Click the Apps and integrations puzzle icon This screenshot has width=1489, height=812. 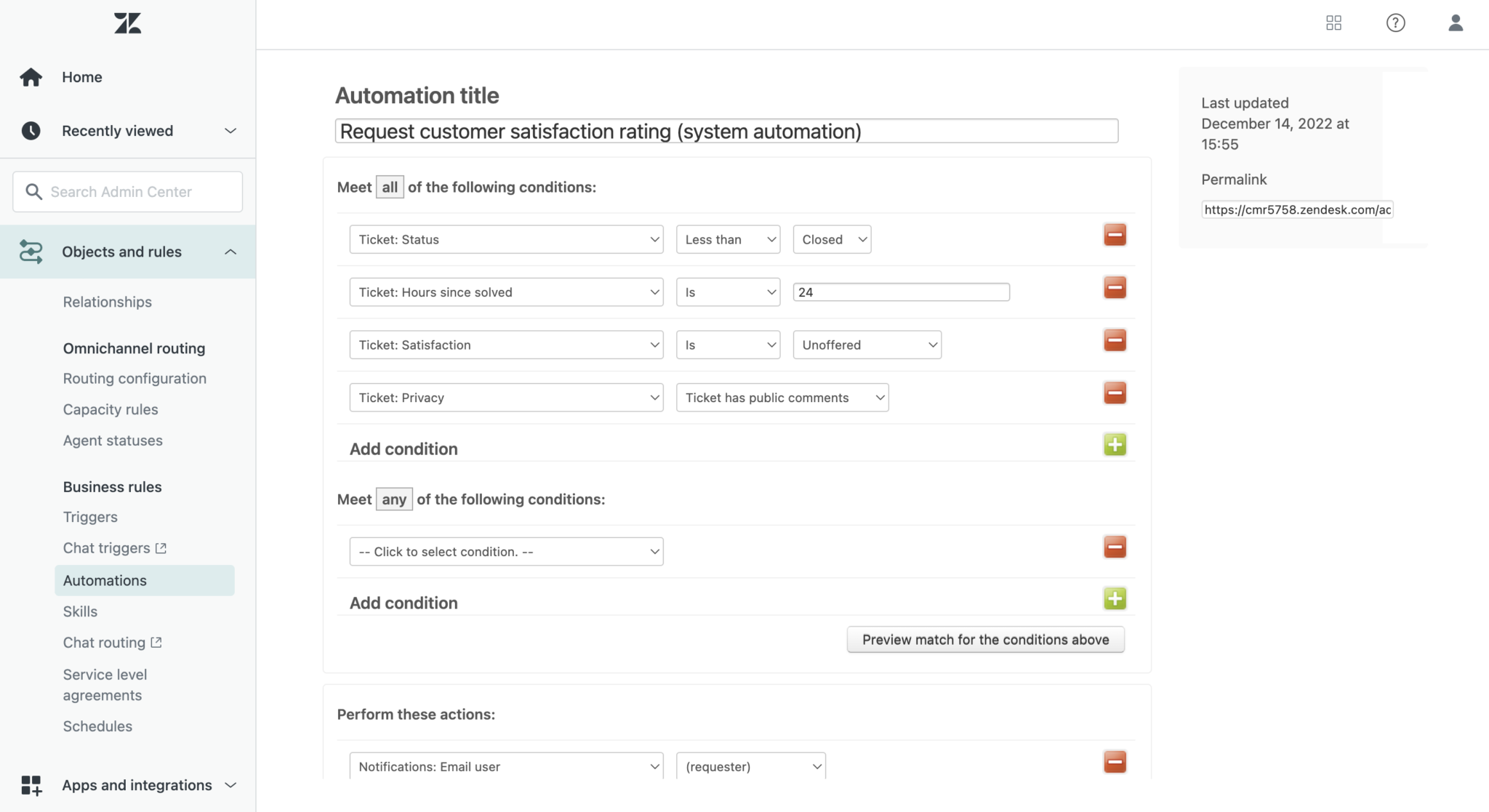pos(31,785)
